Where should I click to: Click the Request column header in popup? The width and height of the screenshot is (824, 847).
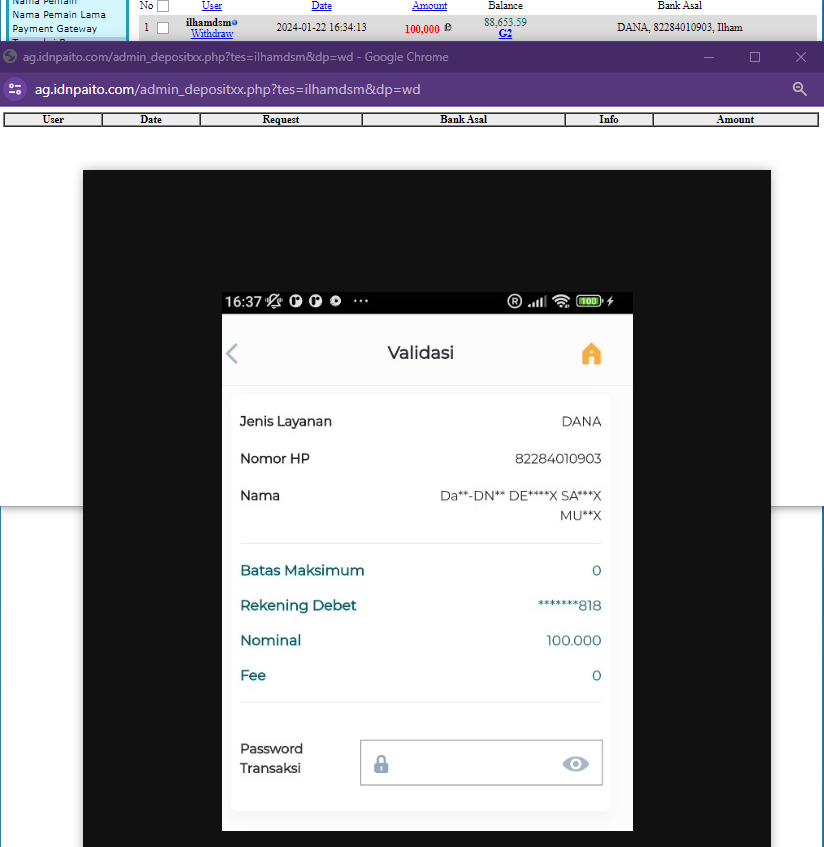[x=281, y=119]
